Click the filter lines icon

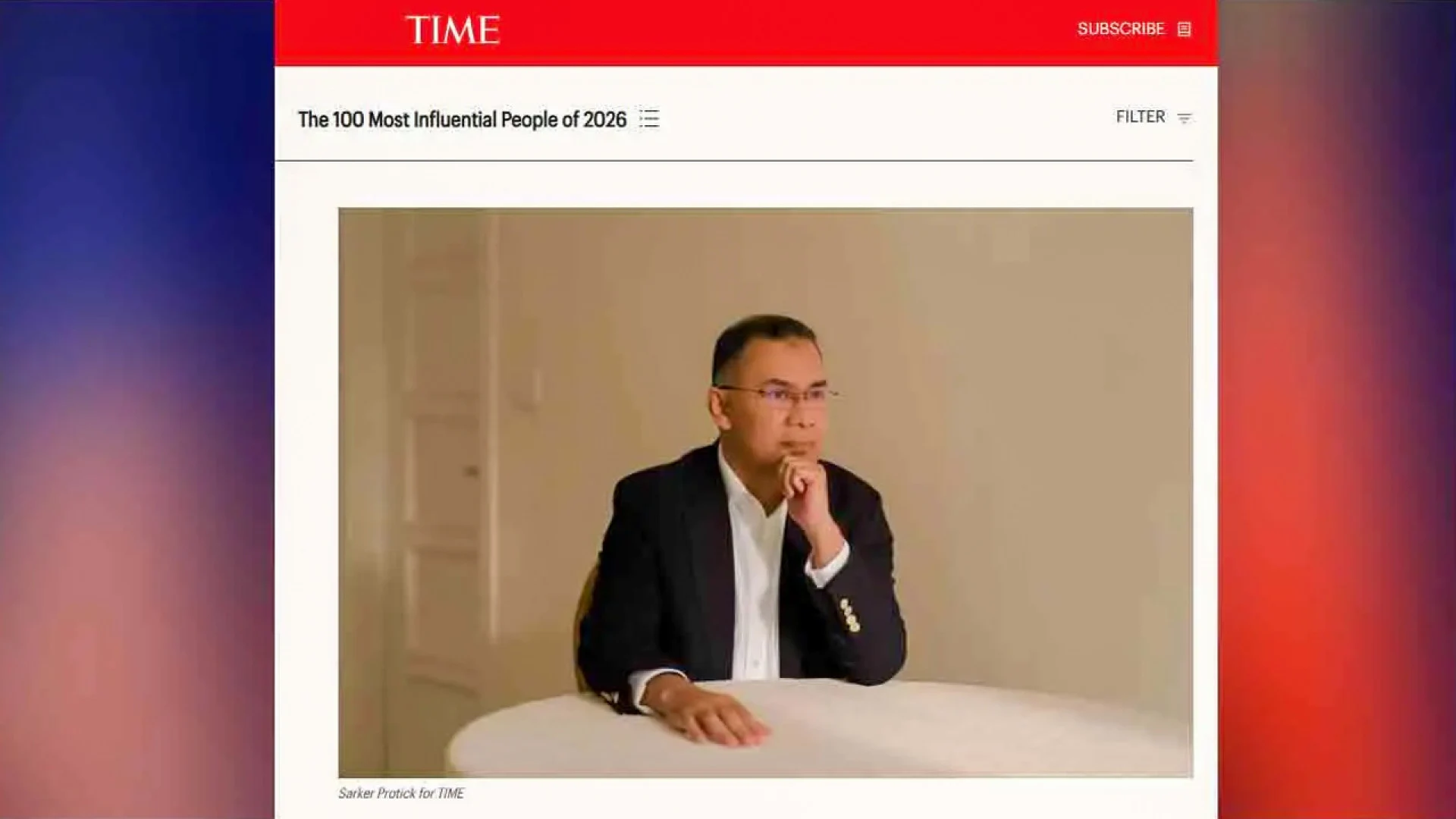point(1185,118)
